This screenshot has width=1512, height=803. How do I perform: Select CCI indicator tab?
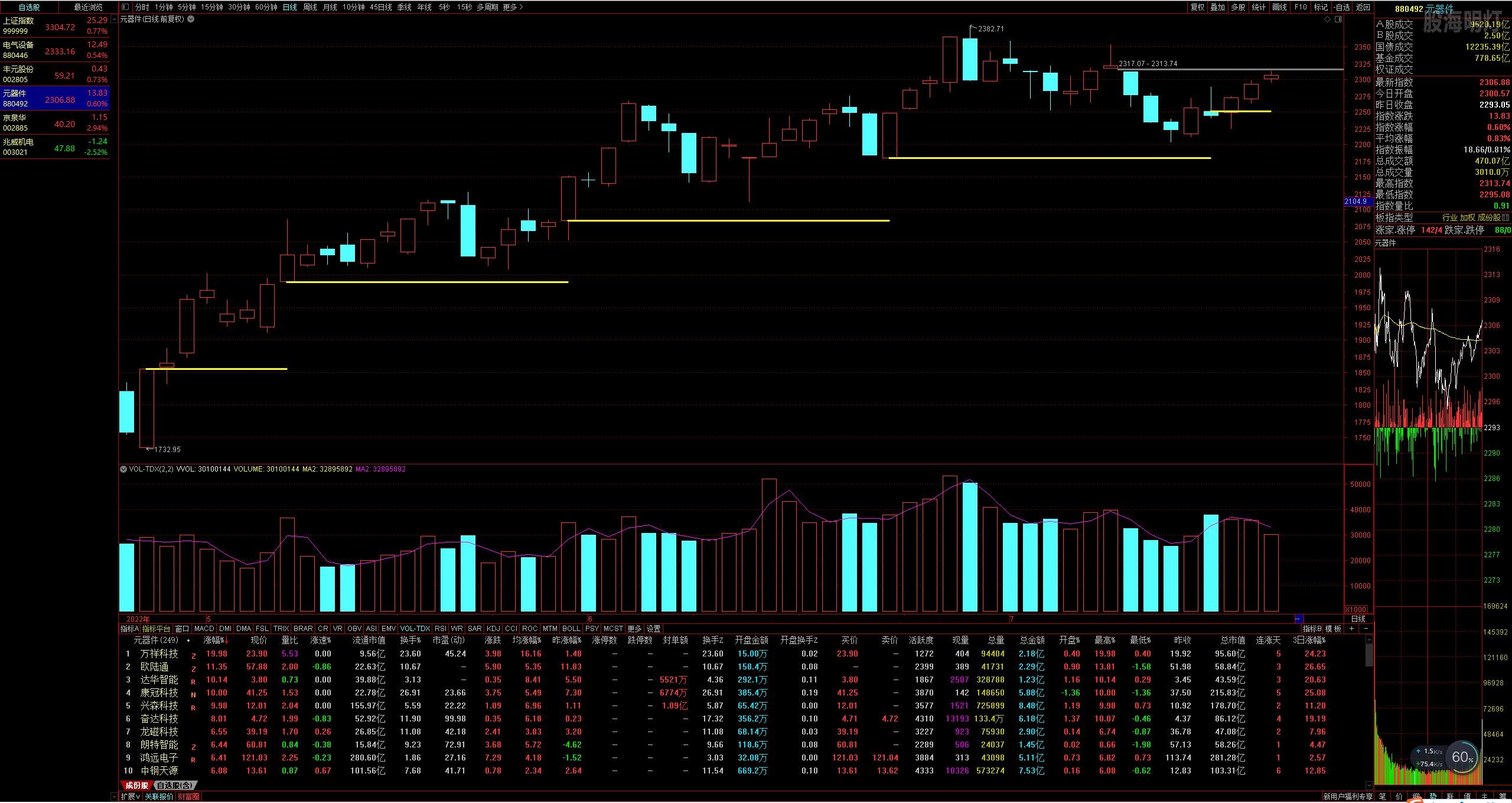[511, 629]
